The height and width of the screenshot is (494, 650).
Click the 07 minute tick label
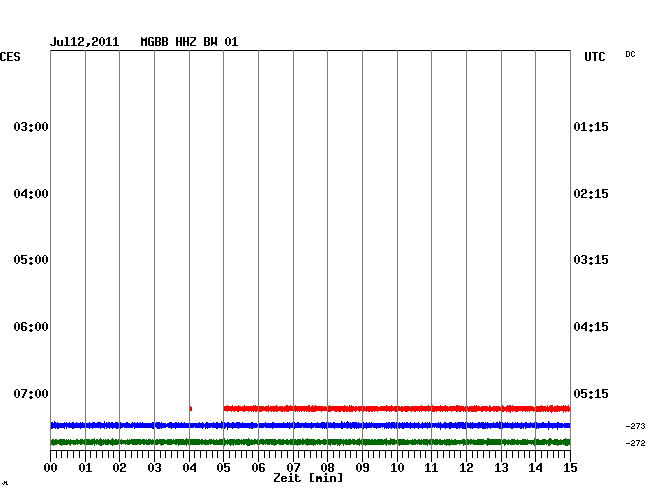click(293, 468)
